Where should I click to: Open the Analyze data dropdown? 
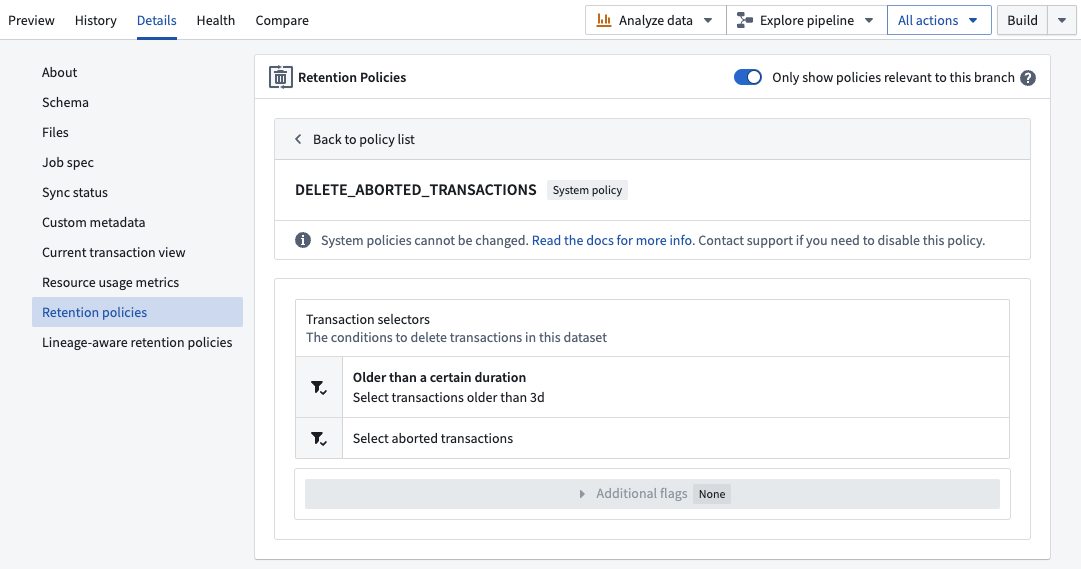pos(656,20)
